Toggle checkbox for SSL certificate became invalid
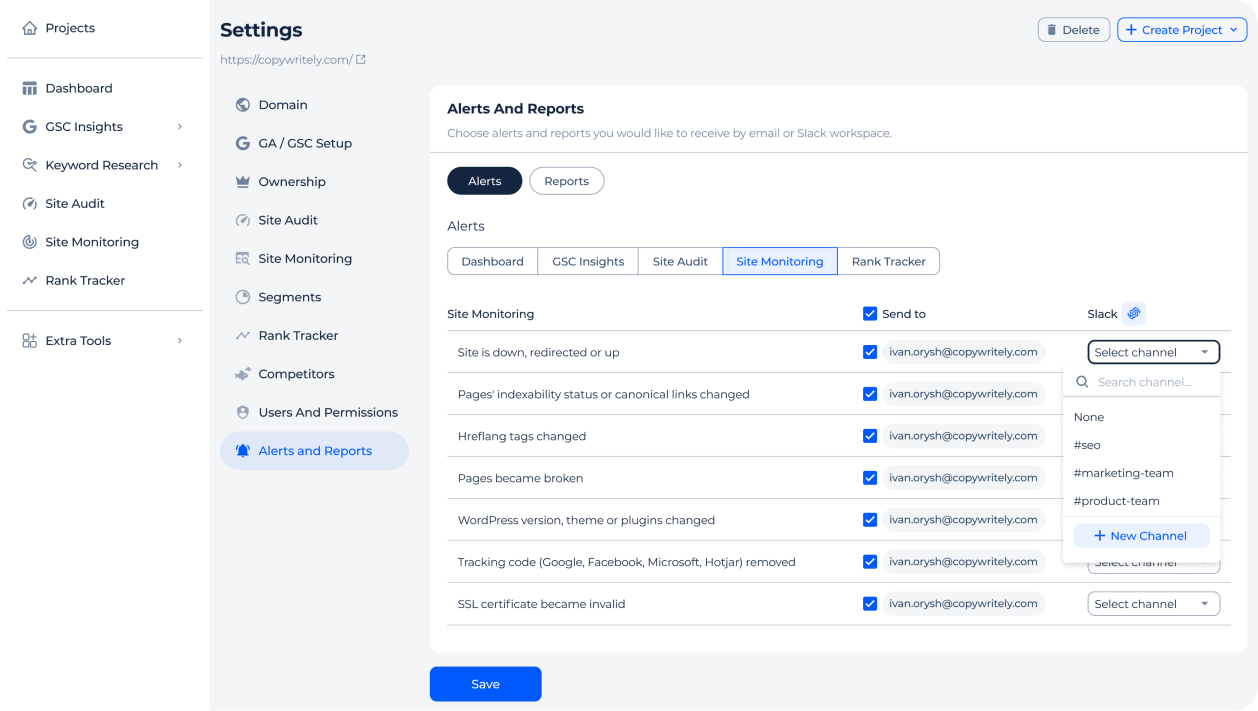Viewport: 1258px width, 711px height. [x=870, y=604]
